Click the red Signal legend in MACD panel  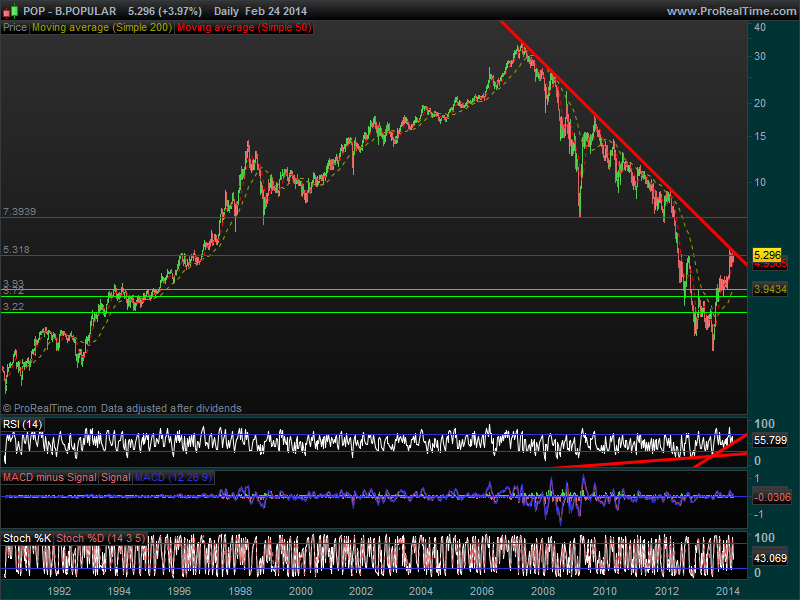116,478
